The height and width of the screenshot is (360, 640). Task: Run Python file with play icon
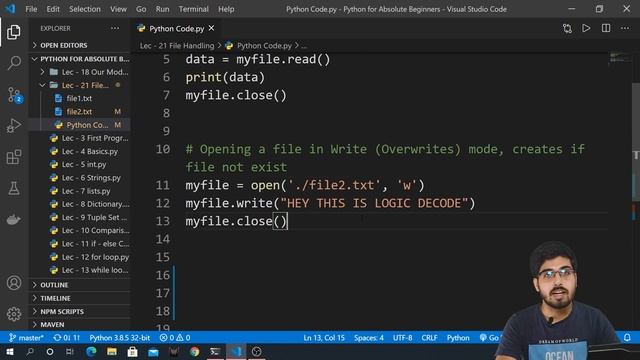586,28
